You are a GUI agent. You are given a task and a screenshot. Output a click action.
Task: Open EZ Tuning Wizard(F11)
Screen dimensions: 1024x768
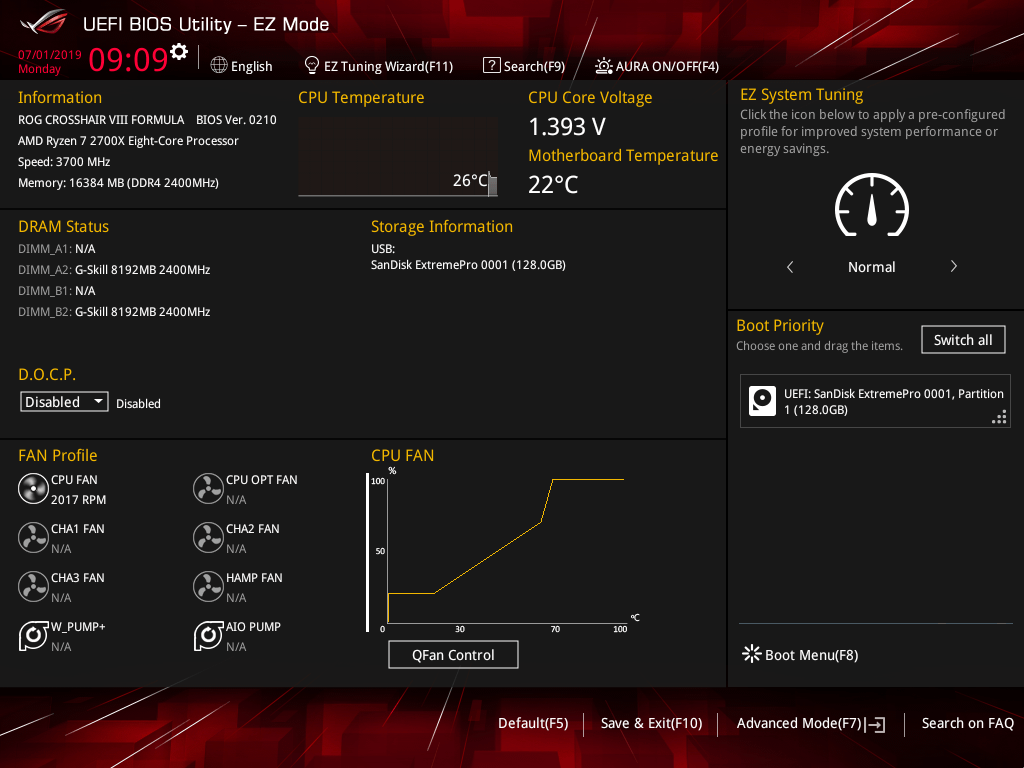(x=389, y=66)
